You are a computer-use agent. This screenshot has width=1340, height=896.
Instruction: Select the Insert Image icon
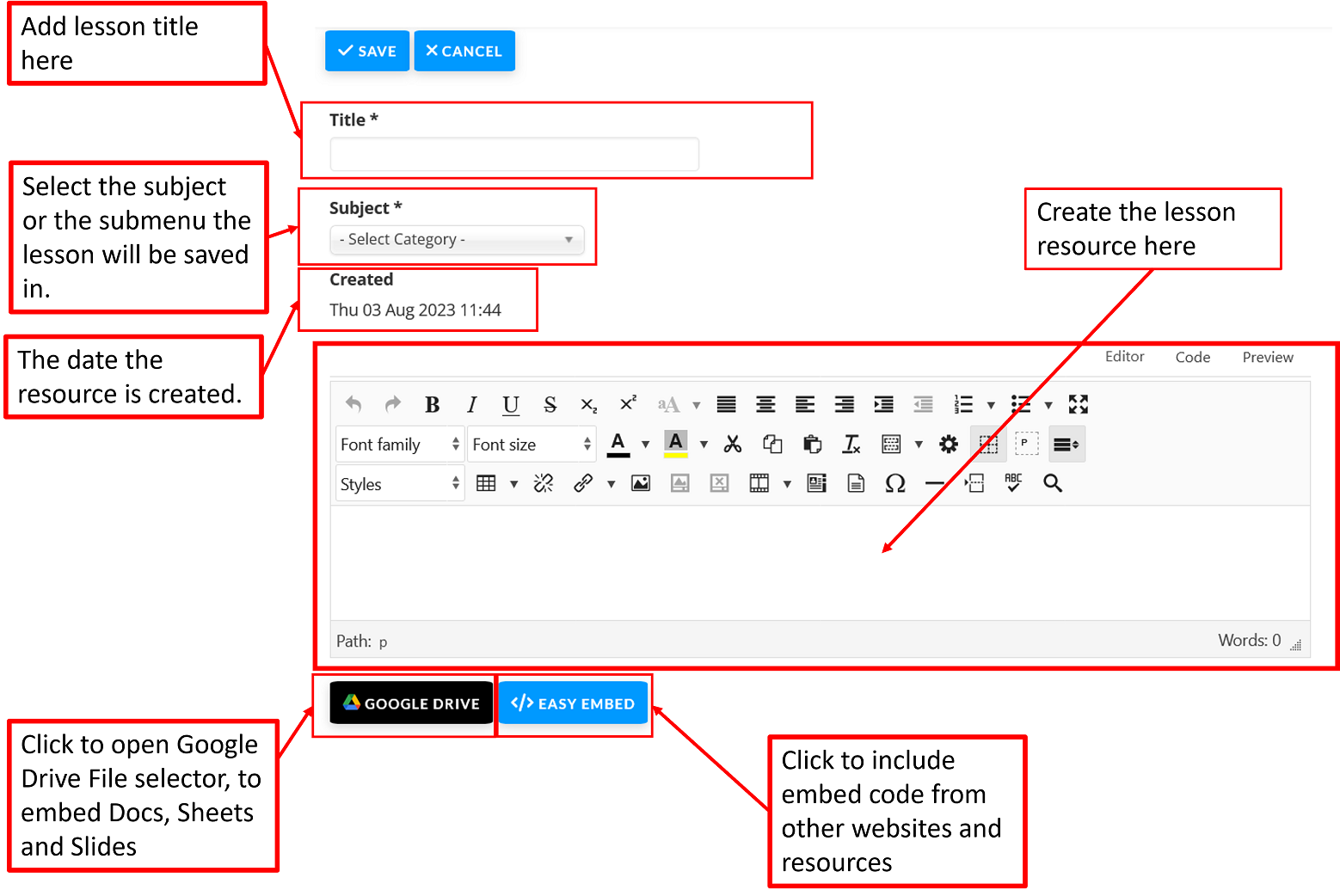click(x=641, y=483)
